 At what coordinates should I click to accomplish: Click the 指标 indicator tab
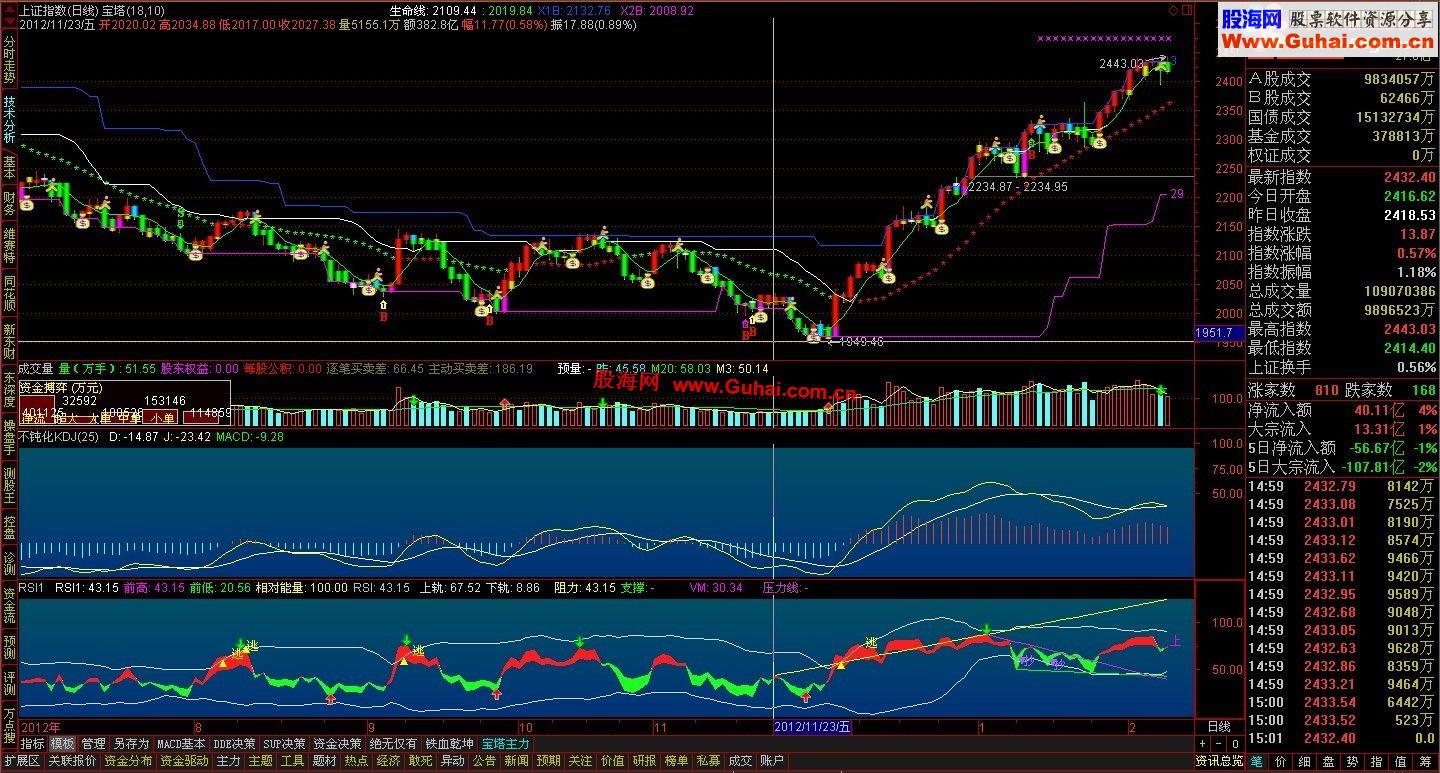click(33, 744)
